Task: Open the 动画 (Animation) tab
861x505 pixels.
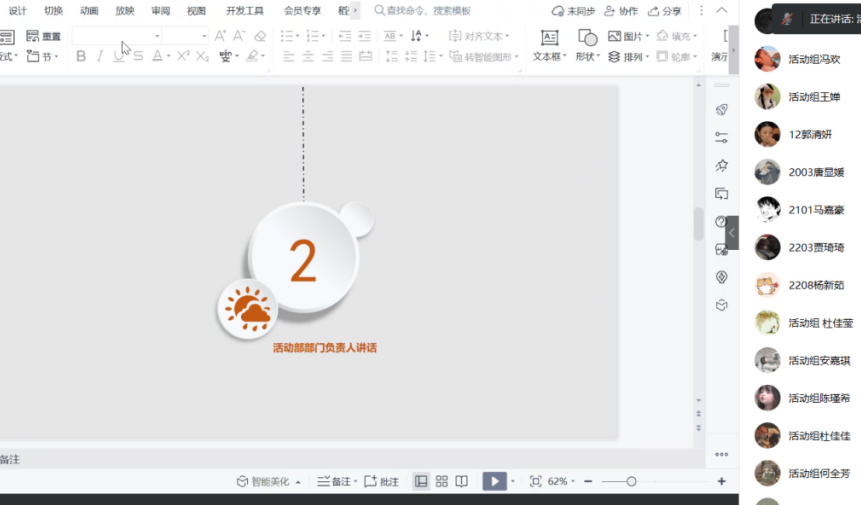Action: [89, 11]
